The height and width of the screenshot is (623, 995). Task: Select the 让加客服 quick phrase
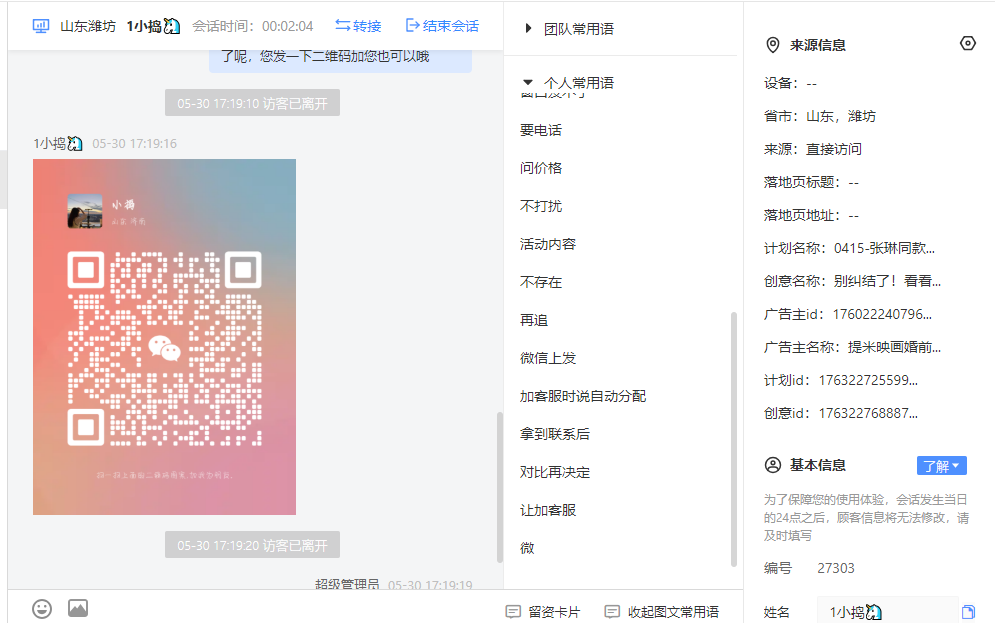[548, 511]
